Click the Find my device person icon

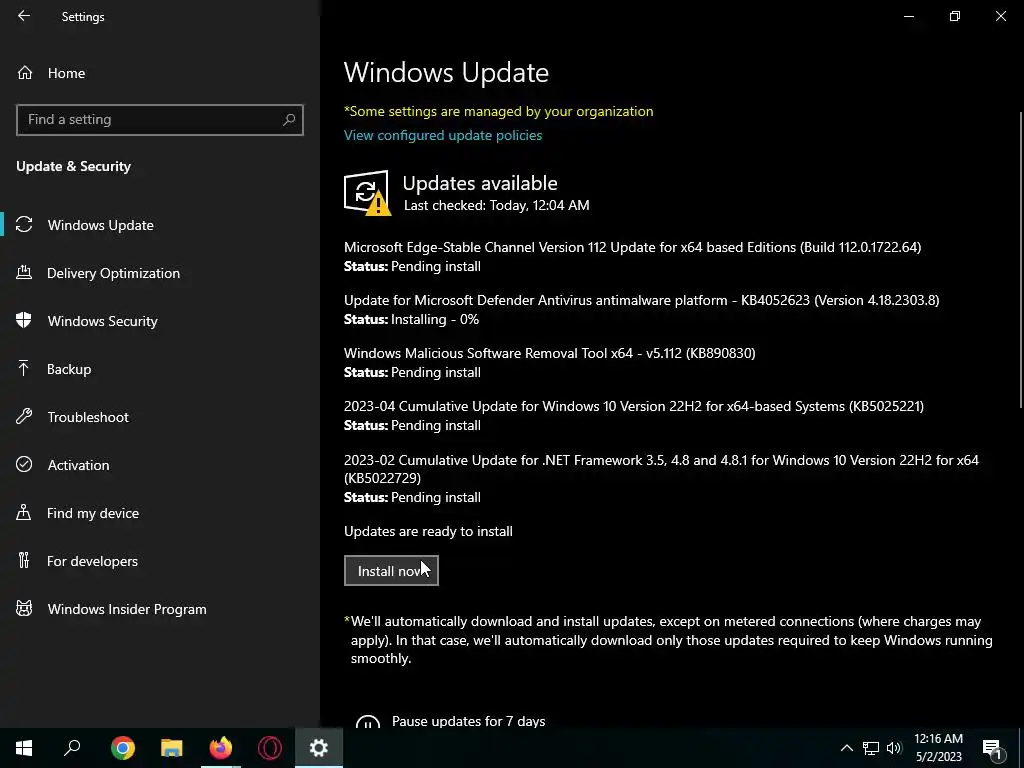(24, 513)
